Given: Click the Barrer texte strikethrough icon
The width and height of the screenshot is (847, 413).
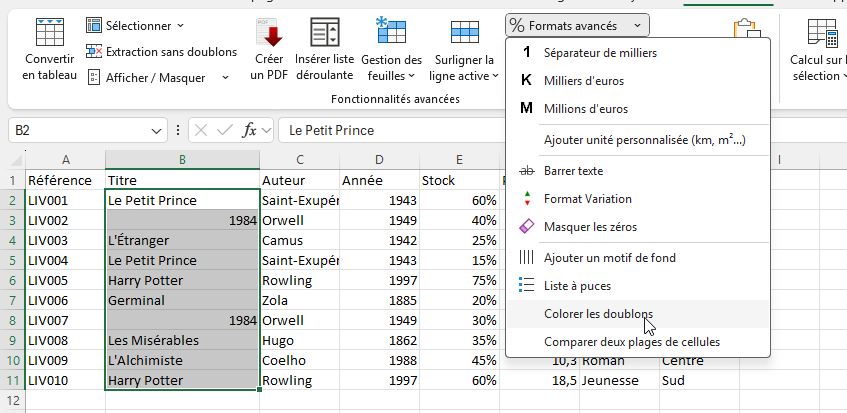Looking at the screenshot, I should (526, 171).
